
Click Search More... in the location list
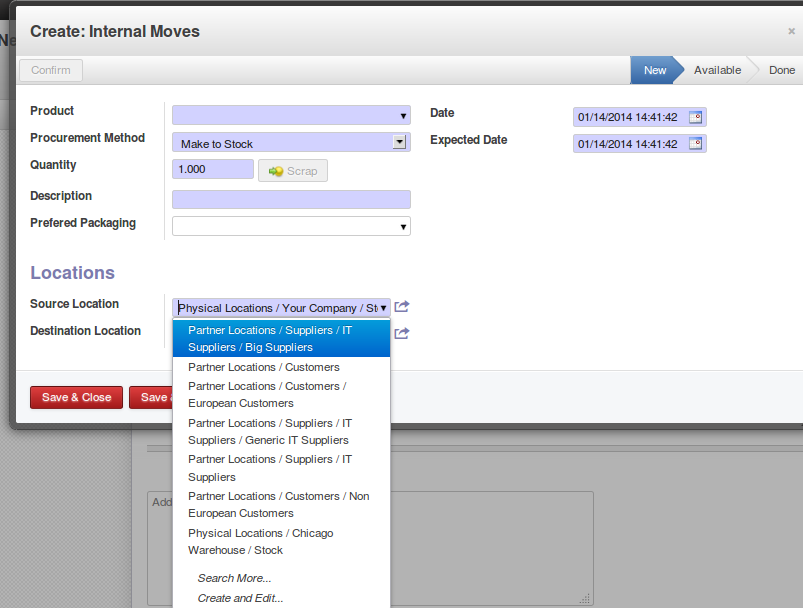tap(234, 578)
